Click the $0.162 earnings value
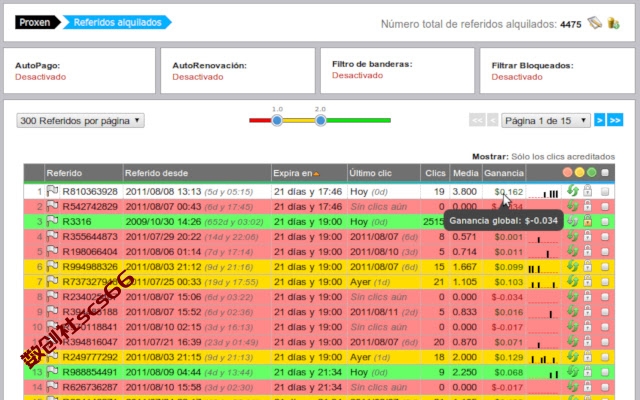 pos(509,191)
